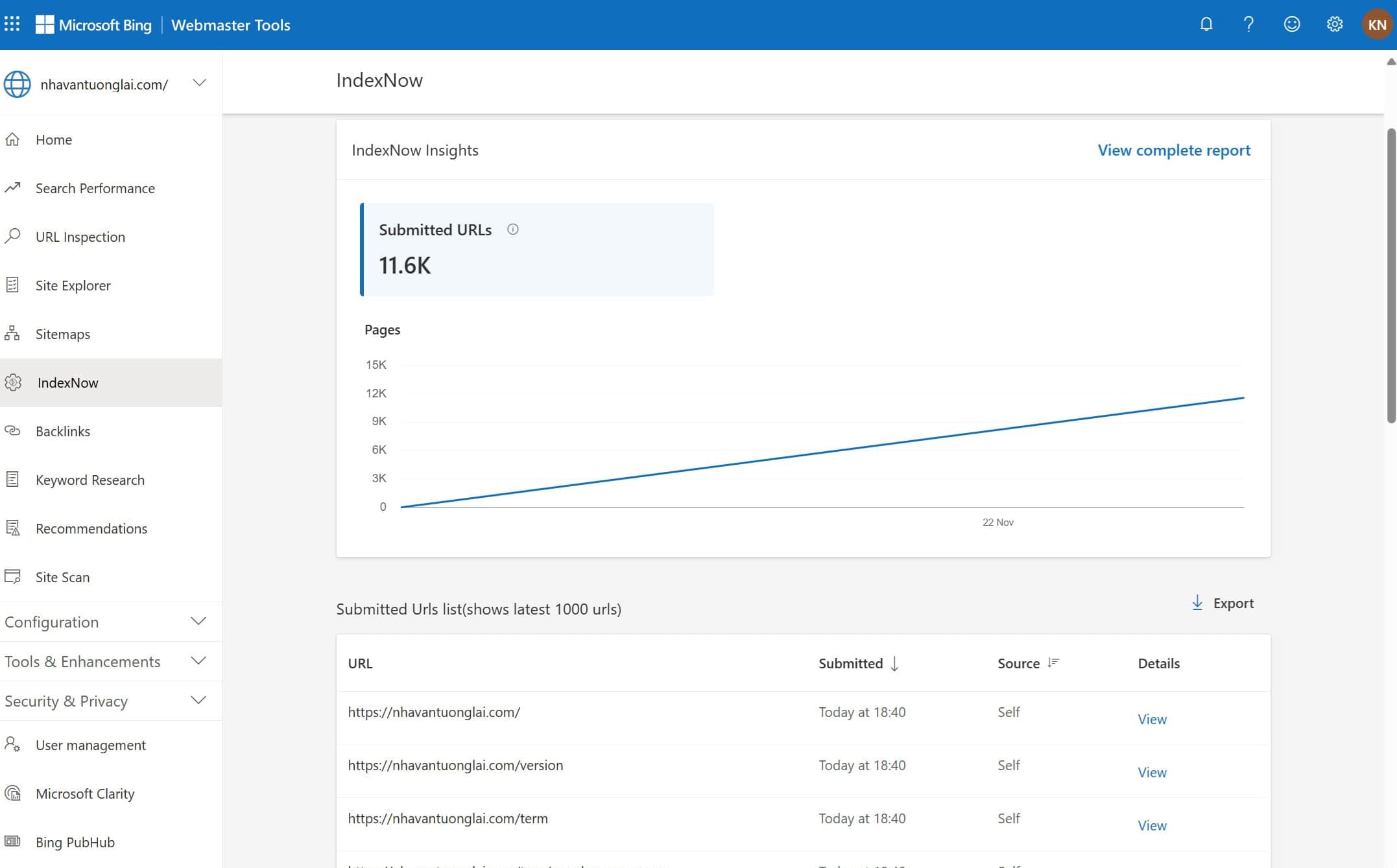Click the https://nhavantuonglai.com/term URL text
This screenshot has width=1397, height=868.
(x=448, y=818)
